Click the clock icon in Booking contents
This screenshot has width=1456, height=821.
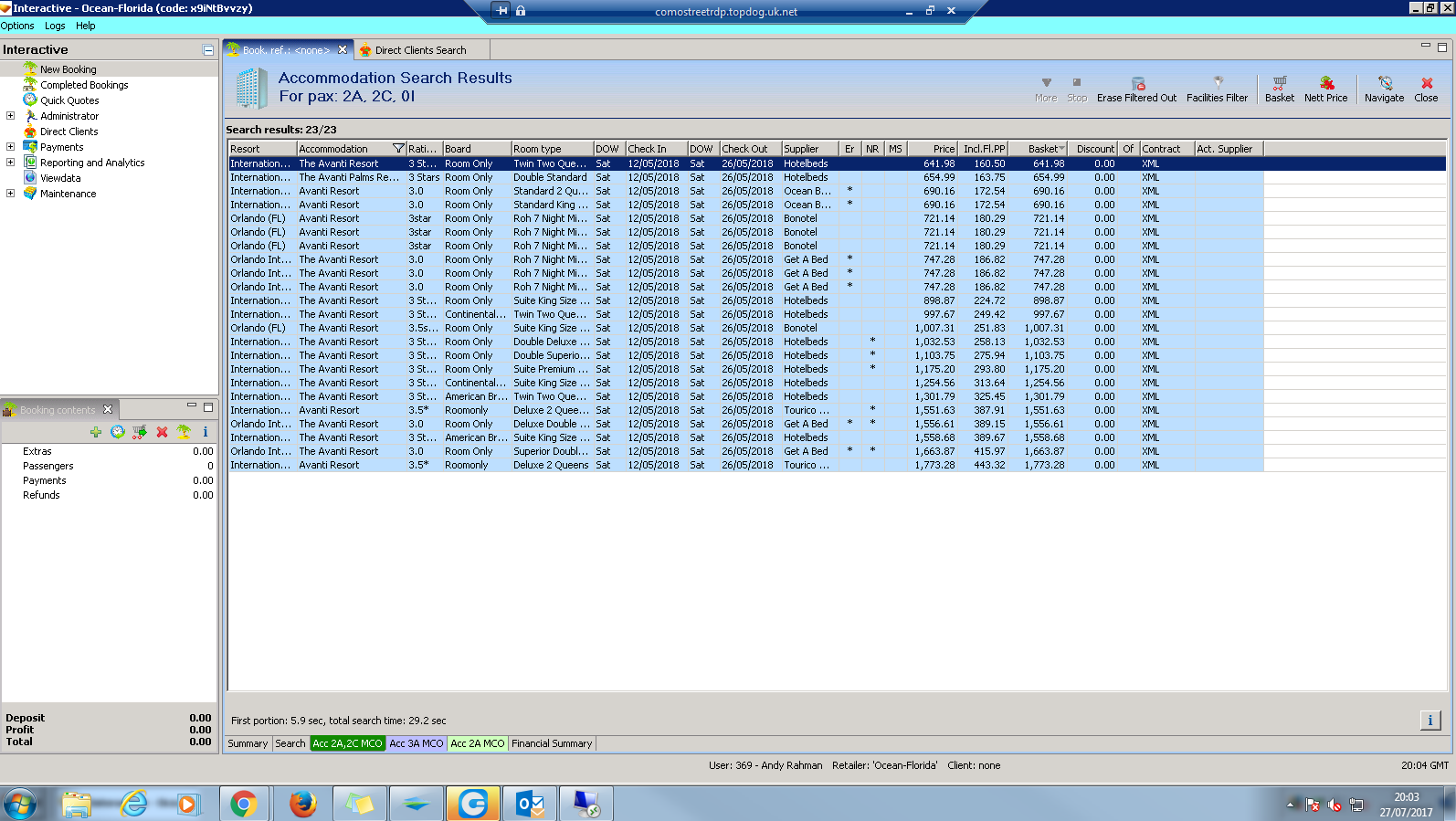[118, 432]
